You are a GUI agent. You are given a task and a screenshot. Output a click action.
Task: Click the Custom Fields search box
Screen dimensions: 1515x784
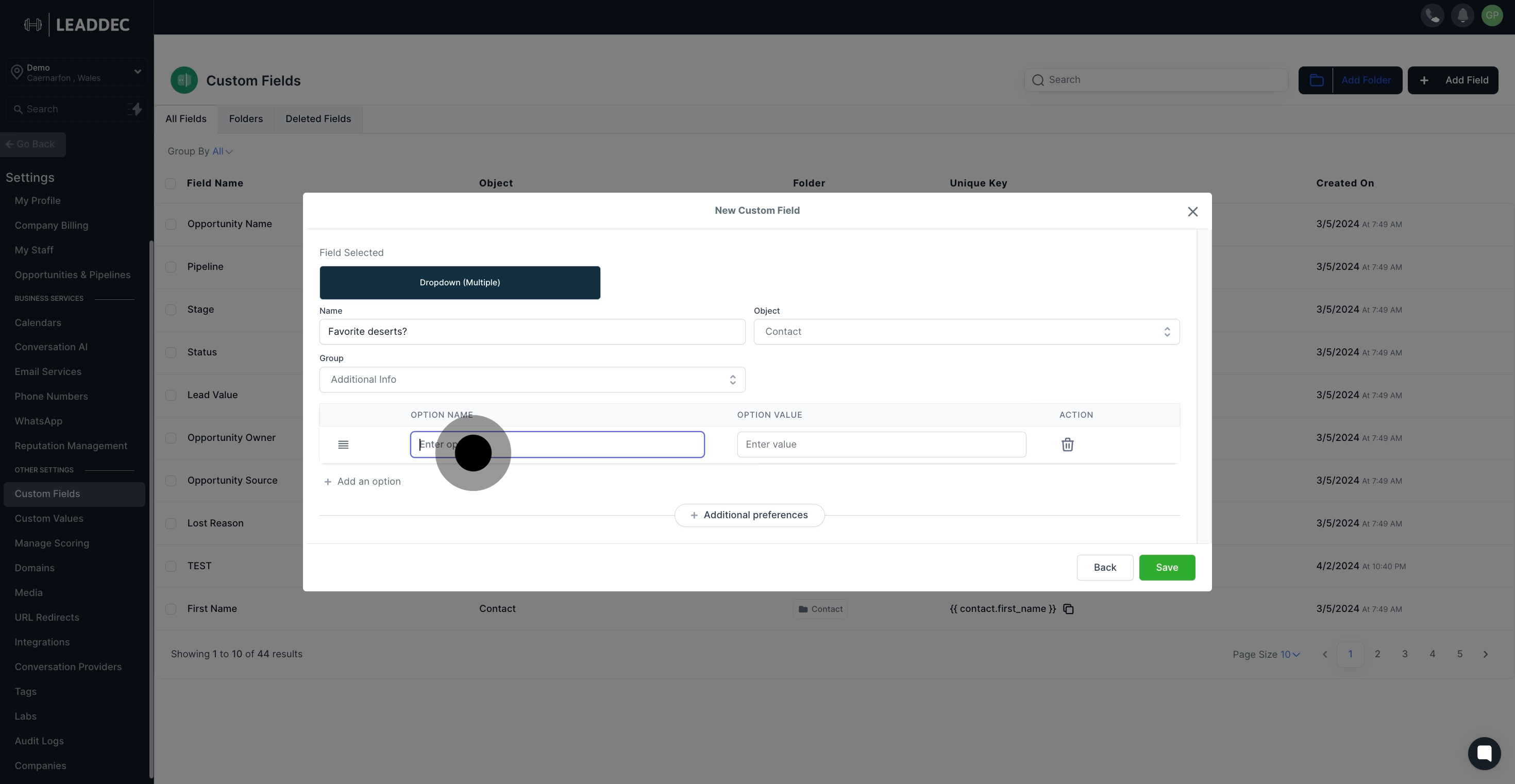[x=1156, y=80]
